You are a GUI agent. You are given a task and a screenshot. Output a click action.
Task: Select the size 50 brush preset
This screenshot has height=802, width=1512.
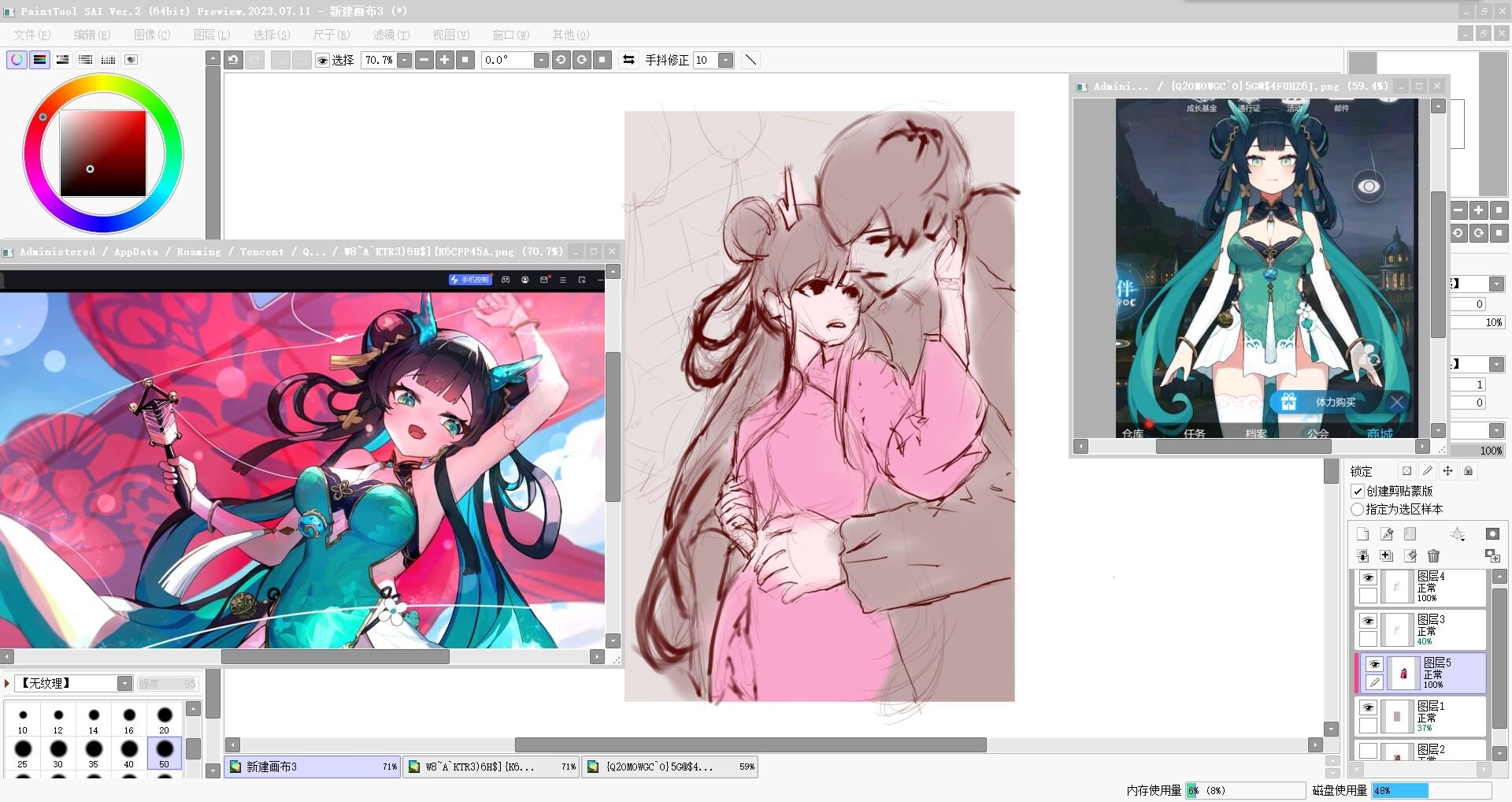tap(164, 752)
